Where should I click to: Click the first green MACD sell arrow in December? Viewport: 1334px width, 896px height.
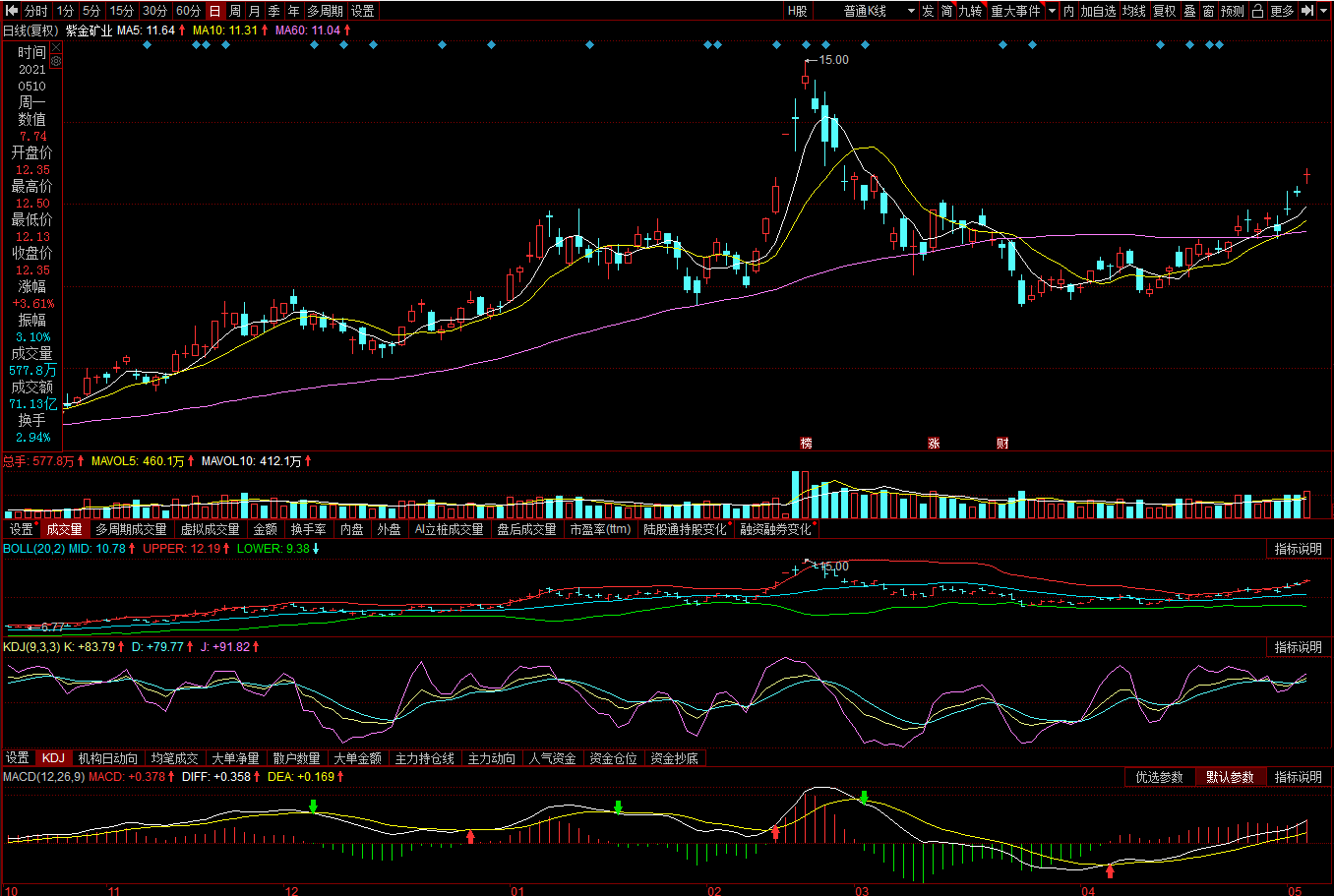(x=313, y=806)
